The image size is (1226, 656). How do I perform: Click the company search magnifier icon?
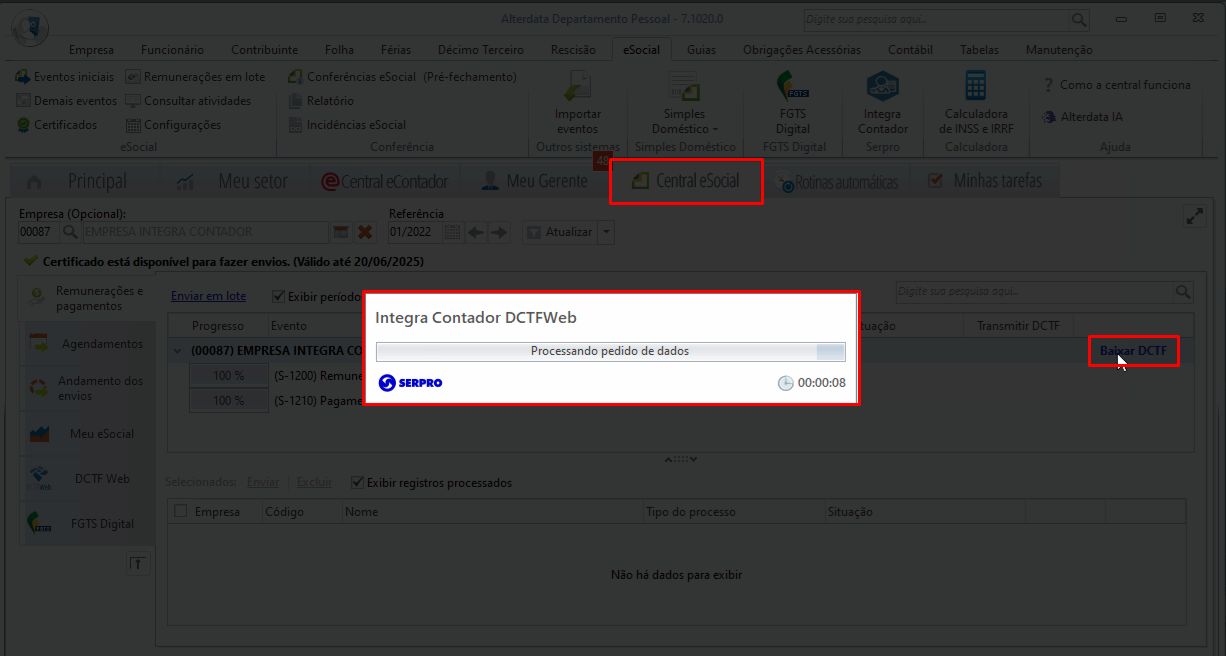click(x=70, y=232)
